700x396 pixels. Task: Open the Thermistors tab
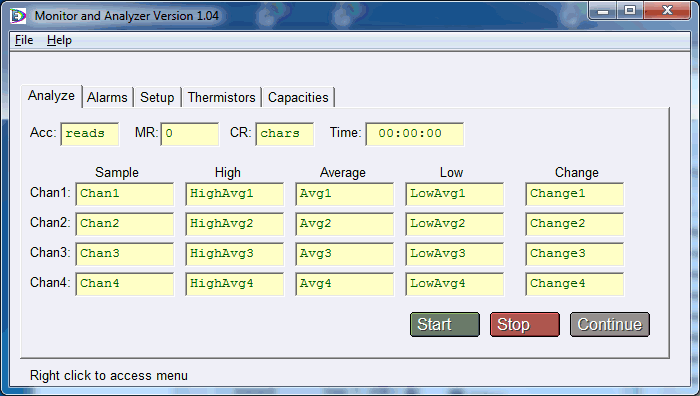(221, 97)
